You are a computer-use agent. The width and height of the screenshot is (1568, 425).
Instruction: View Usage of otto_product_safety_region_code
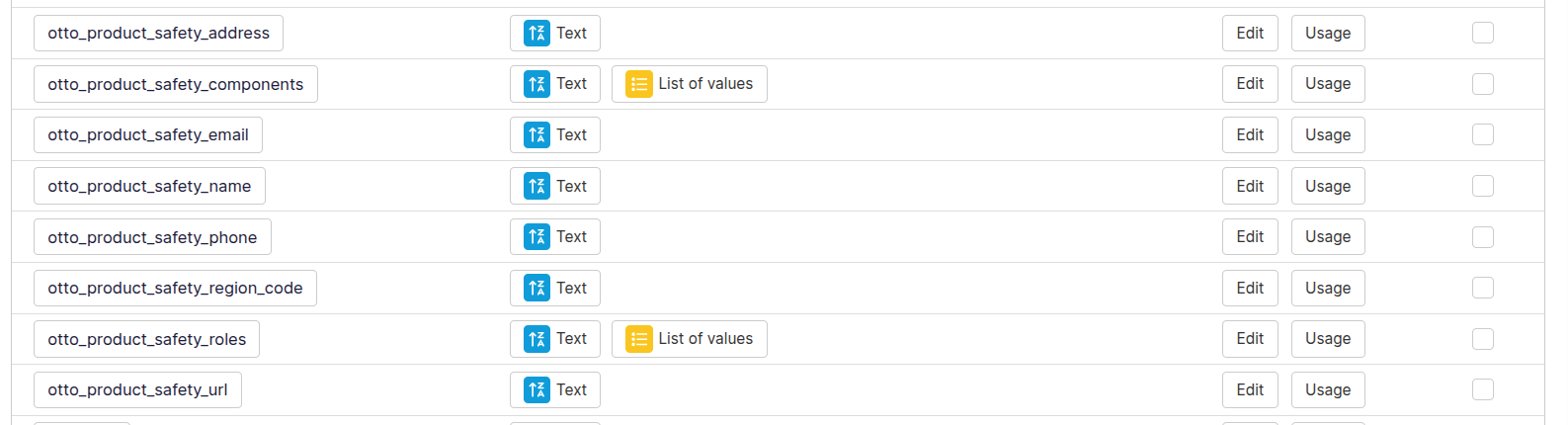(1327, 288)
